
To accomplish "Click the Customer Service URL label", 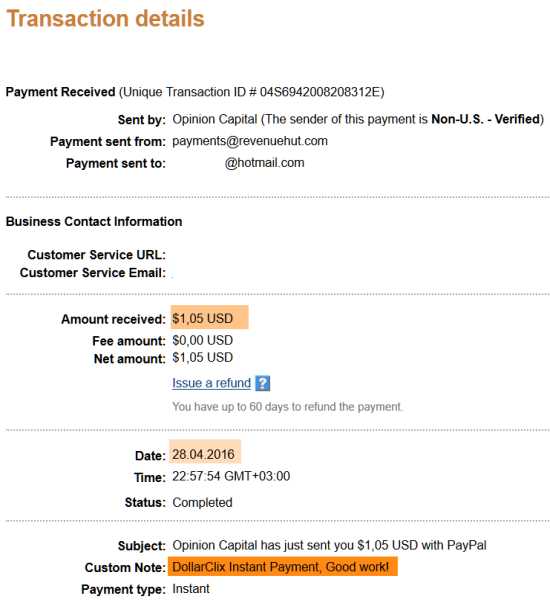I will 96,255.
